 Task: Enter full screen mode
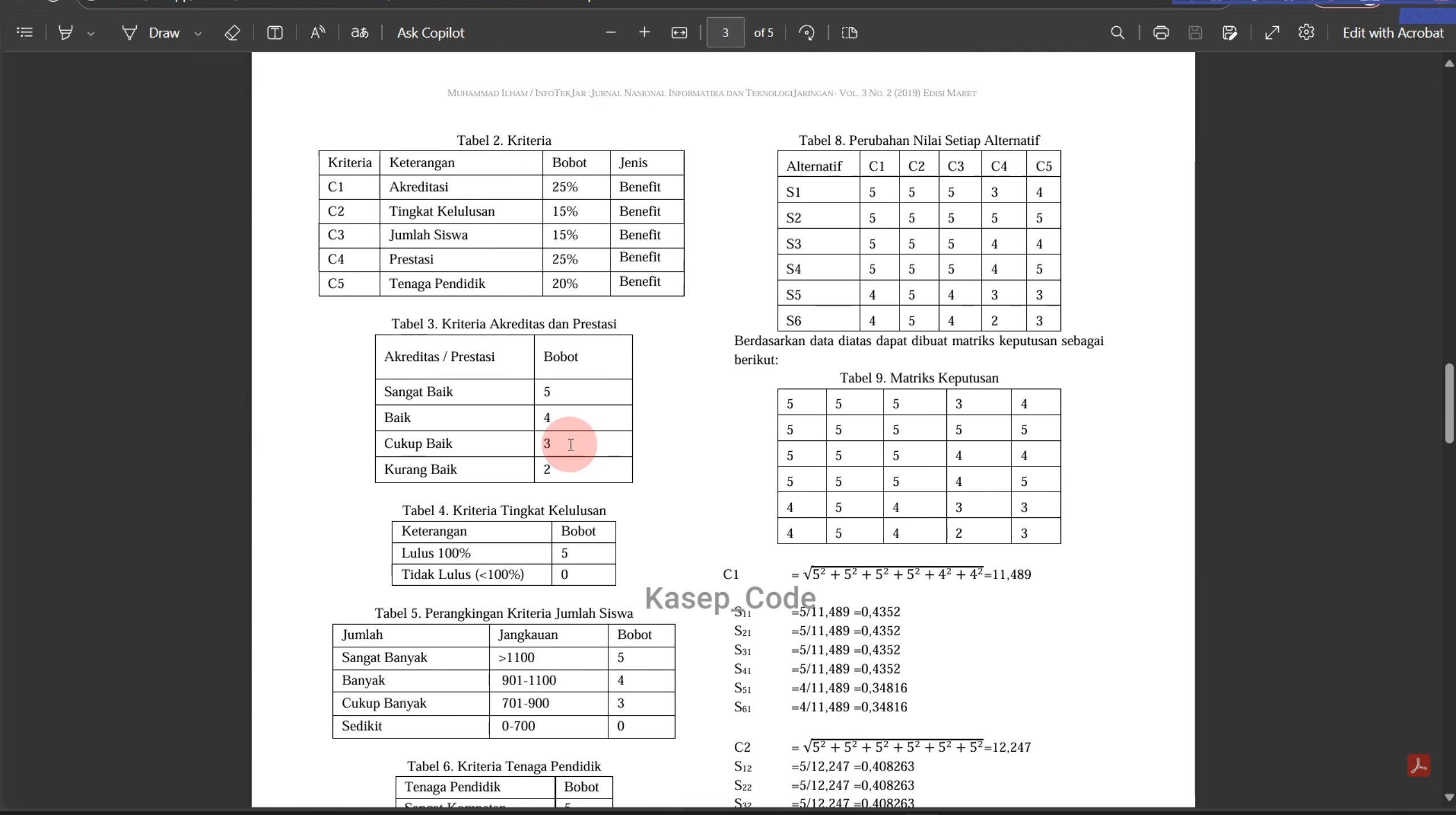pos(1272,33)
